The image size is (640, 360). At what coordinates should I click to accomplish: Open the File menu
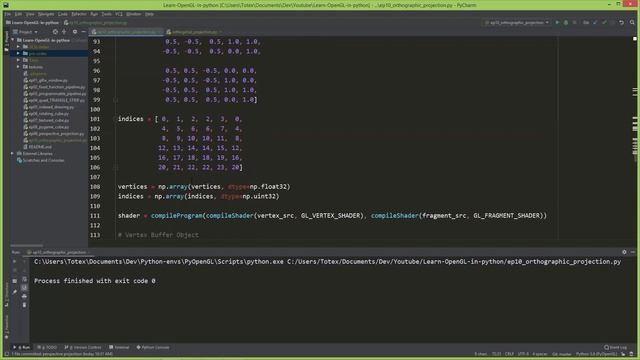pos(8,14)
